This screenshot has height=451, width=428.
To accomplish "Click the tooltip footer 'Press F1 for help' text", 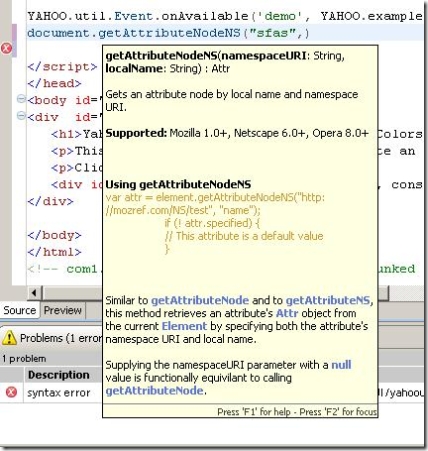I will pyautogui.click(x=297, y=412).
